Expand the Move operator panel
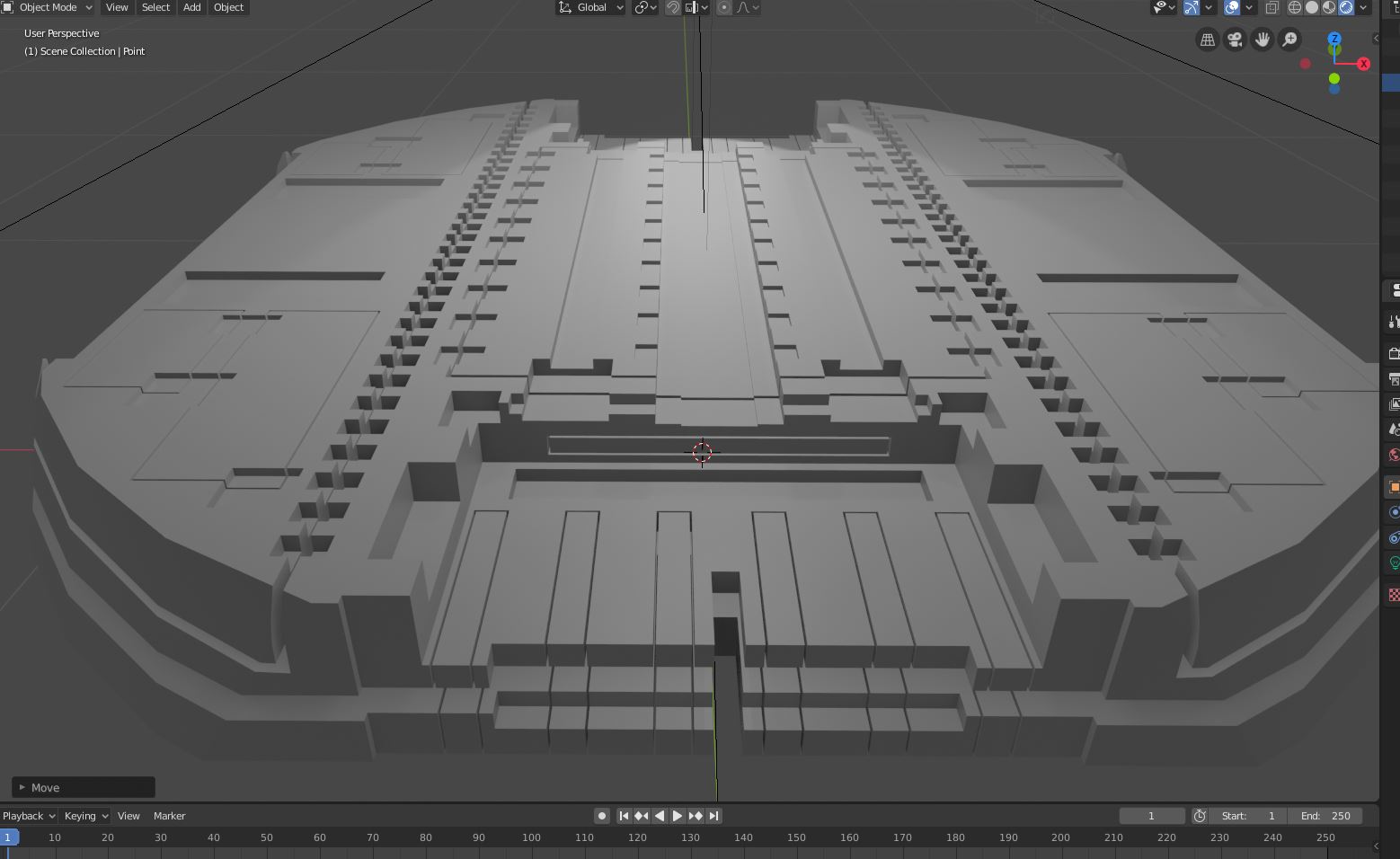Image resolution: width=1400 pixels, height=859 pixels. click(83, 787)
